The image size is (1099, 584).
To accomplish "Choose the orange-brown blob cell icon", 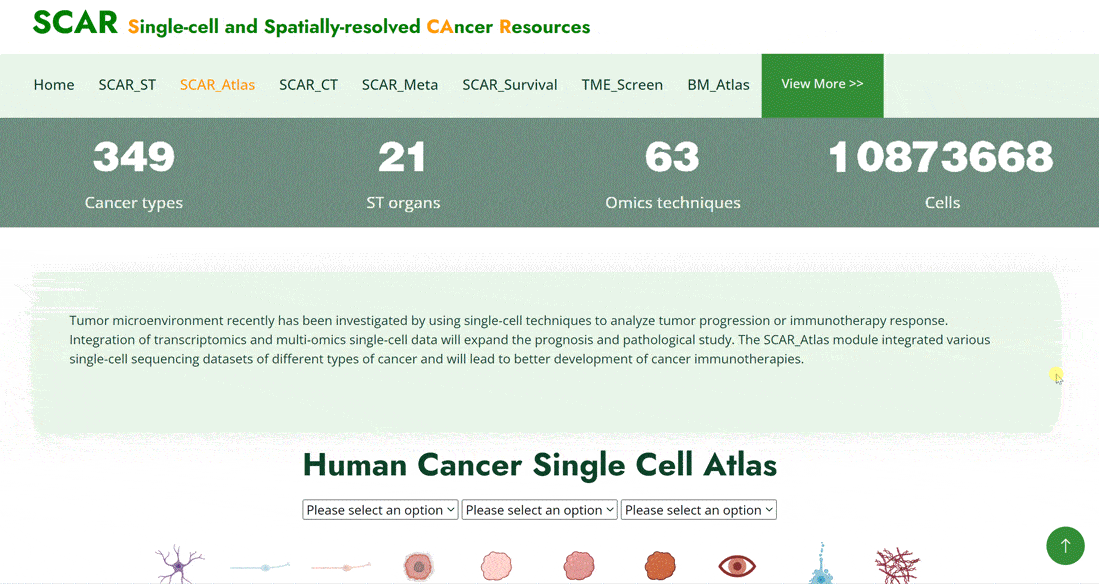I will pyautogui.click(x=660, y=566).
